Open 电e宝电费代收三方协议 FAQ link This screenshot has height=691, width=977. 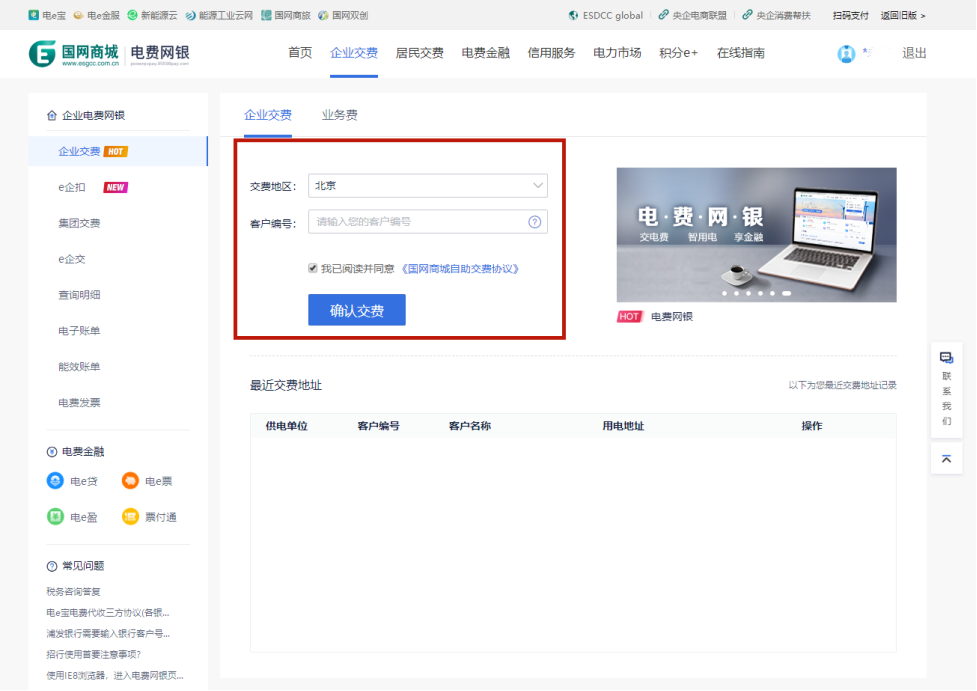click(108, 612)
